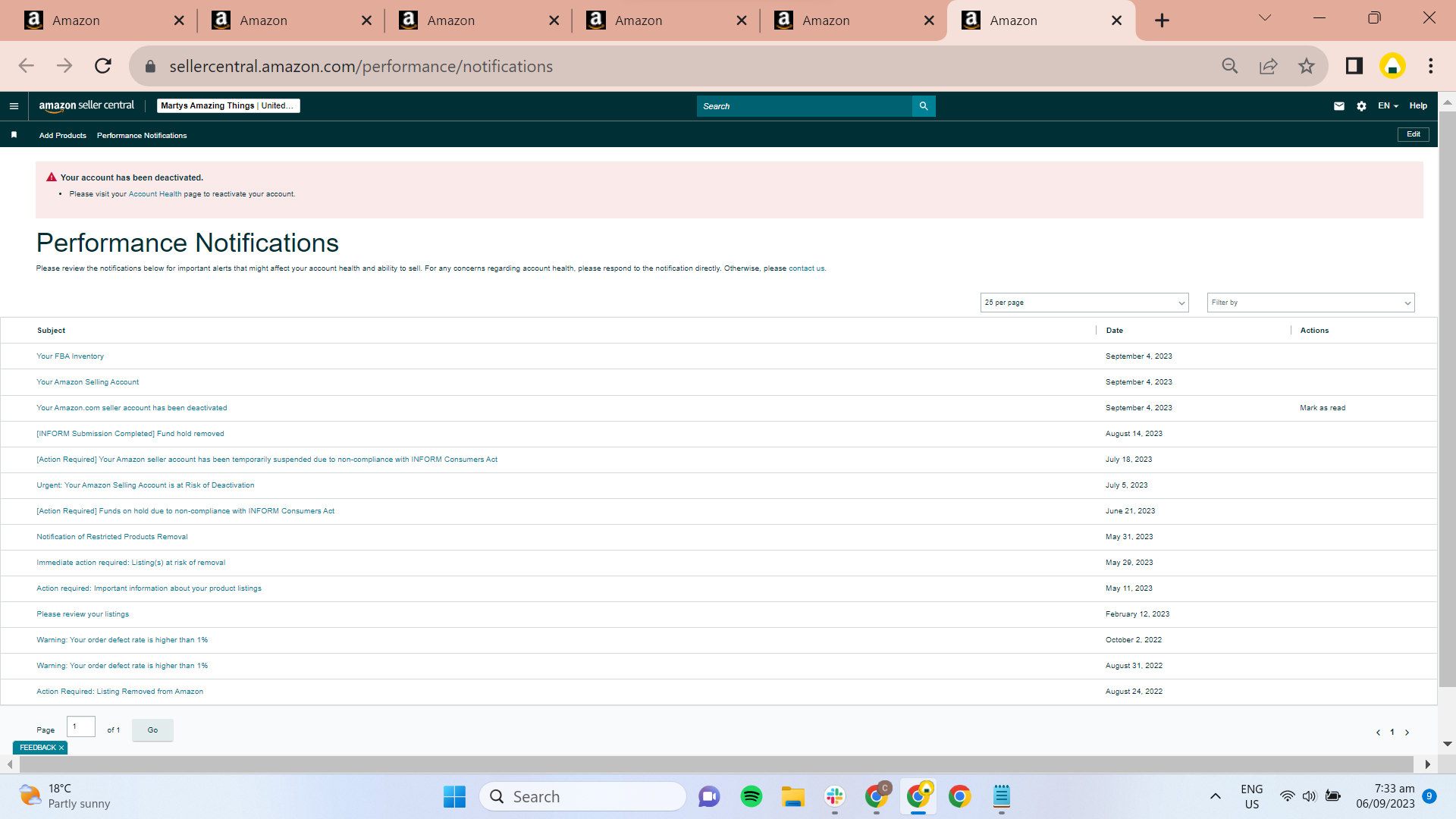The image size is (1456, 819).
Task: Switch to the fifth Amazon browser tab
Action: tap(853, 20)
